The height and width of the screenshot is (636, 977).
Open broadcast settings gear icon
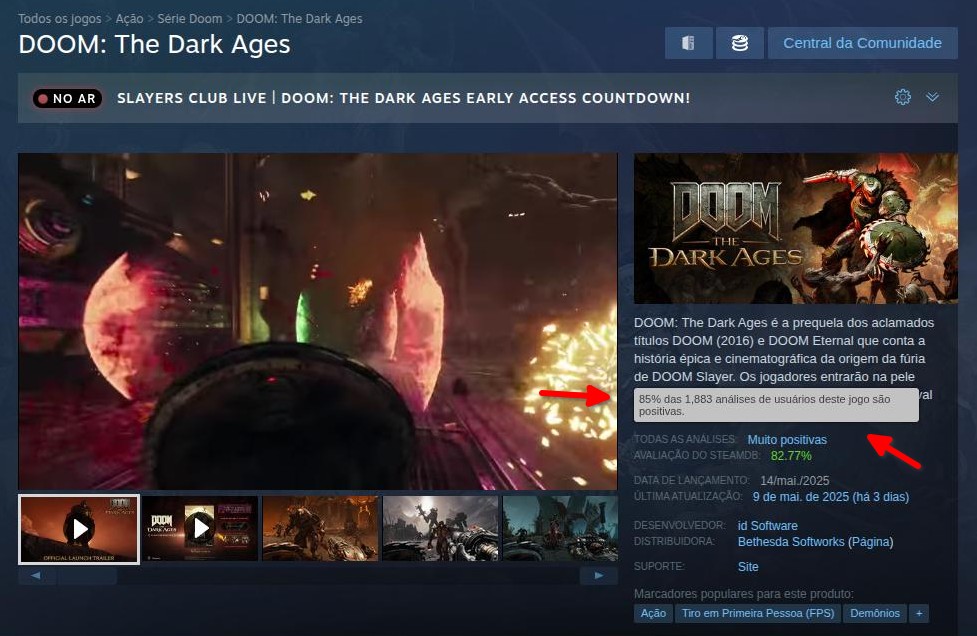pyautogui.click(x=903, y=97)
